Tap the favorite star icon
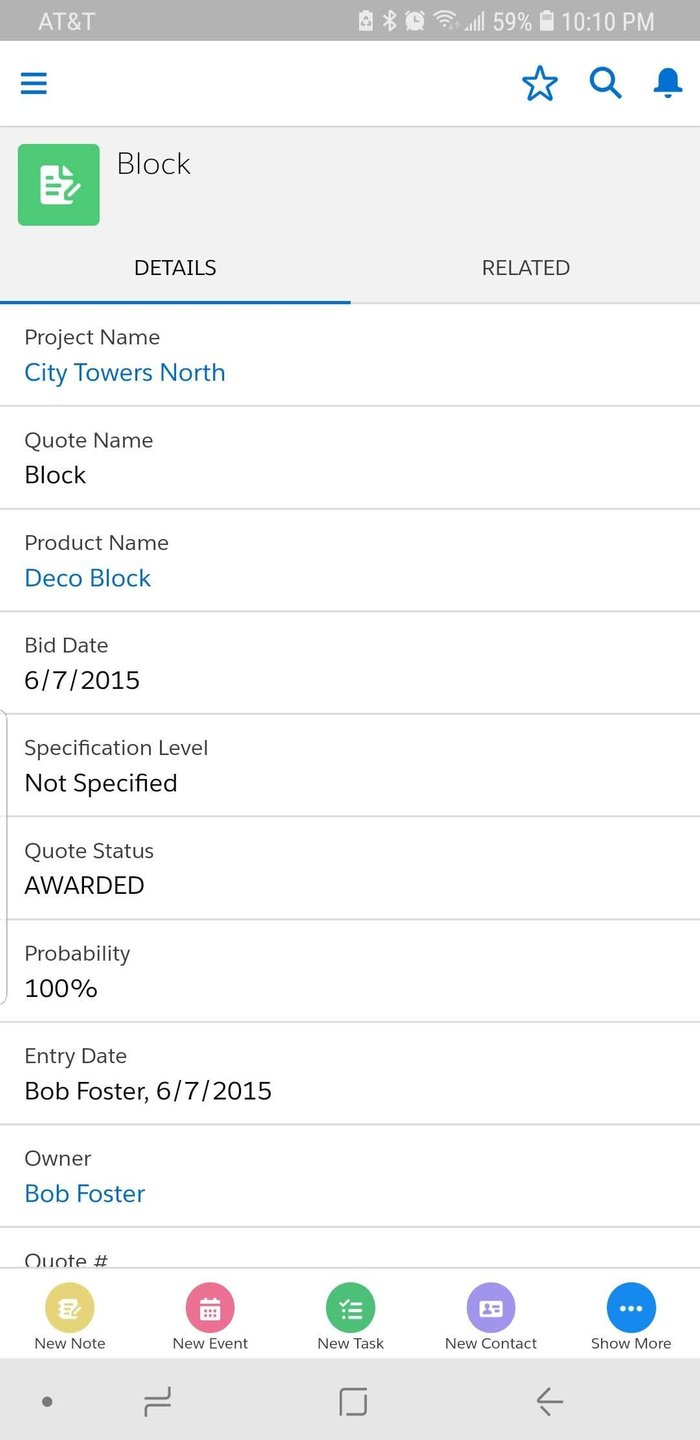 [540, 84]
